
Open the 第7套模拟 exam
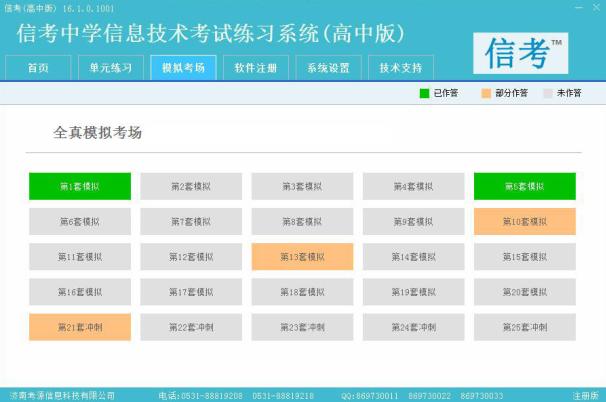pyautogui.click(x=191, y=221)
